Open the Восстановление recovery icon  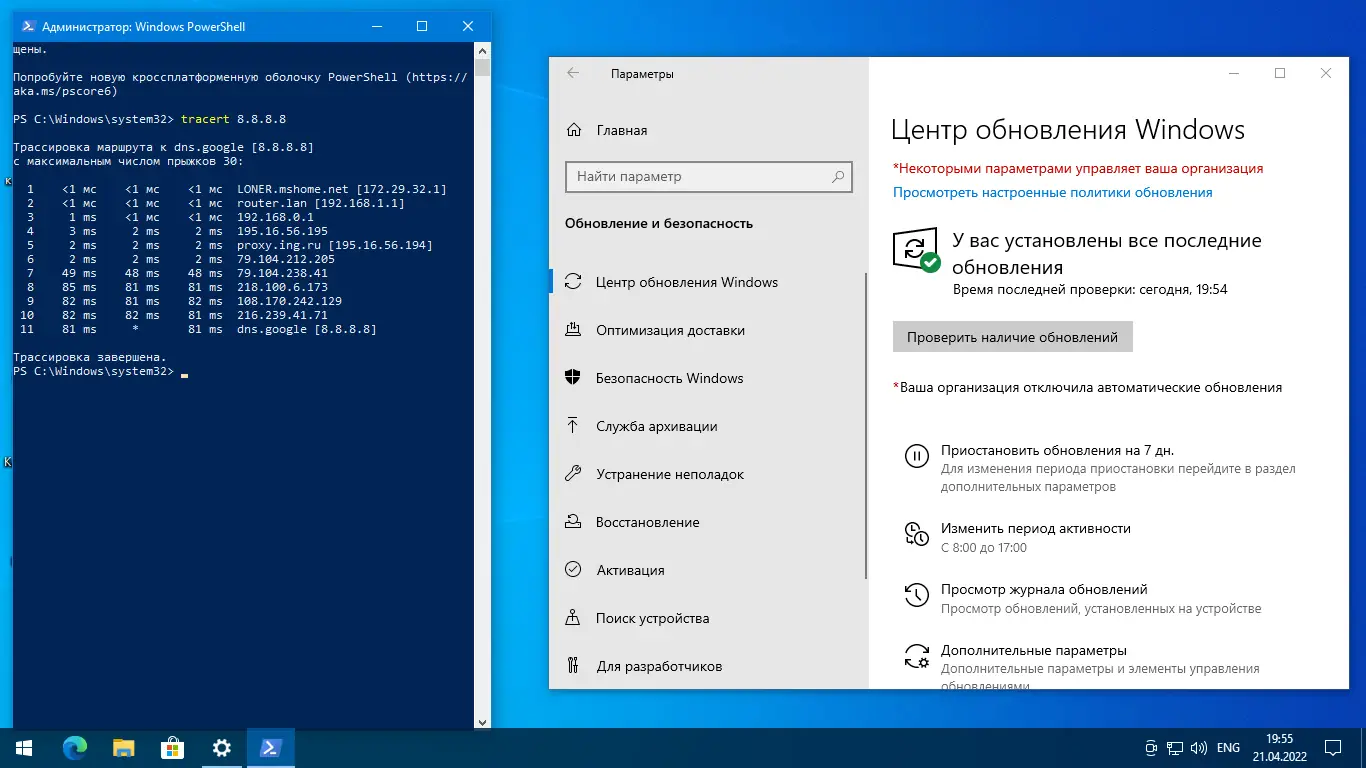coord(573,522)
